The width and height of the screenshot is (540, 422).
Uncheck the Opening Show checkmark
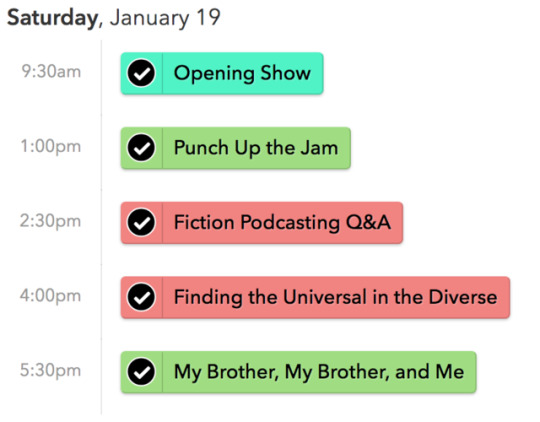coord(141,73)
